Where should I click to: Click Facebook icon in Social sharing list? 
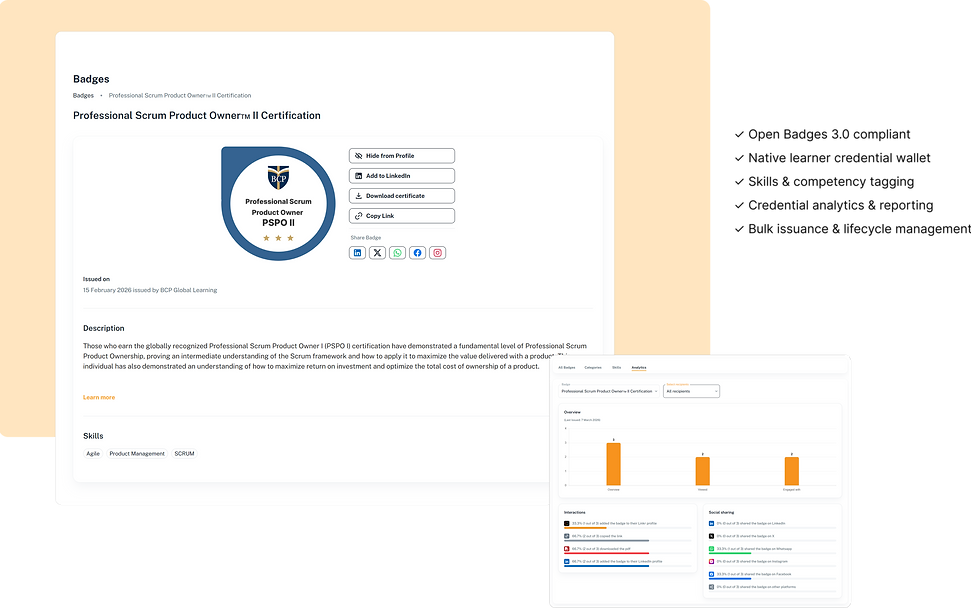[712, 574]
